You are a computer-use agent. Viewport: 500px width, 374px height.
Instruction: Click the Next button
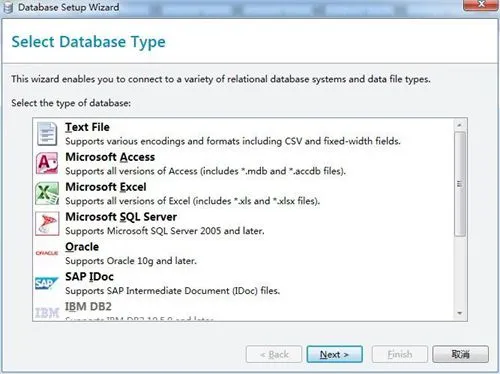click(x=334, y=354)
